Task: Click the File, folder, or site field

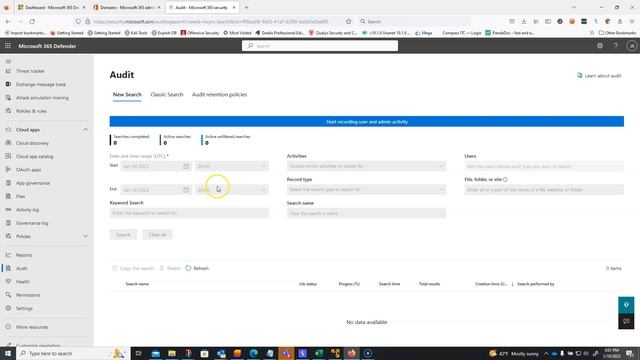Action: click(x=544, y=190)
